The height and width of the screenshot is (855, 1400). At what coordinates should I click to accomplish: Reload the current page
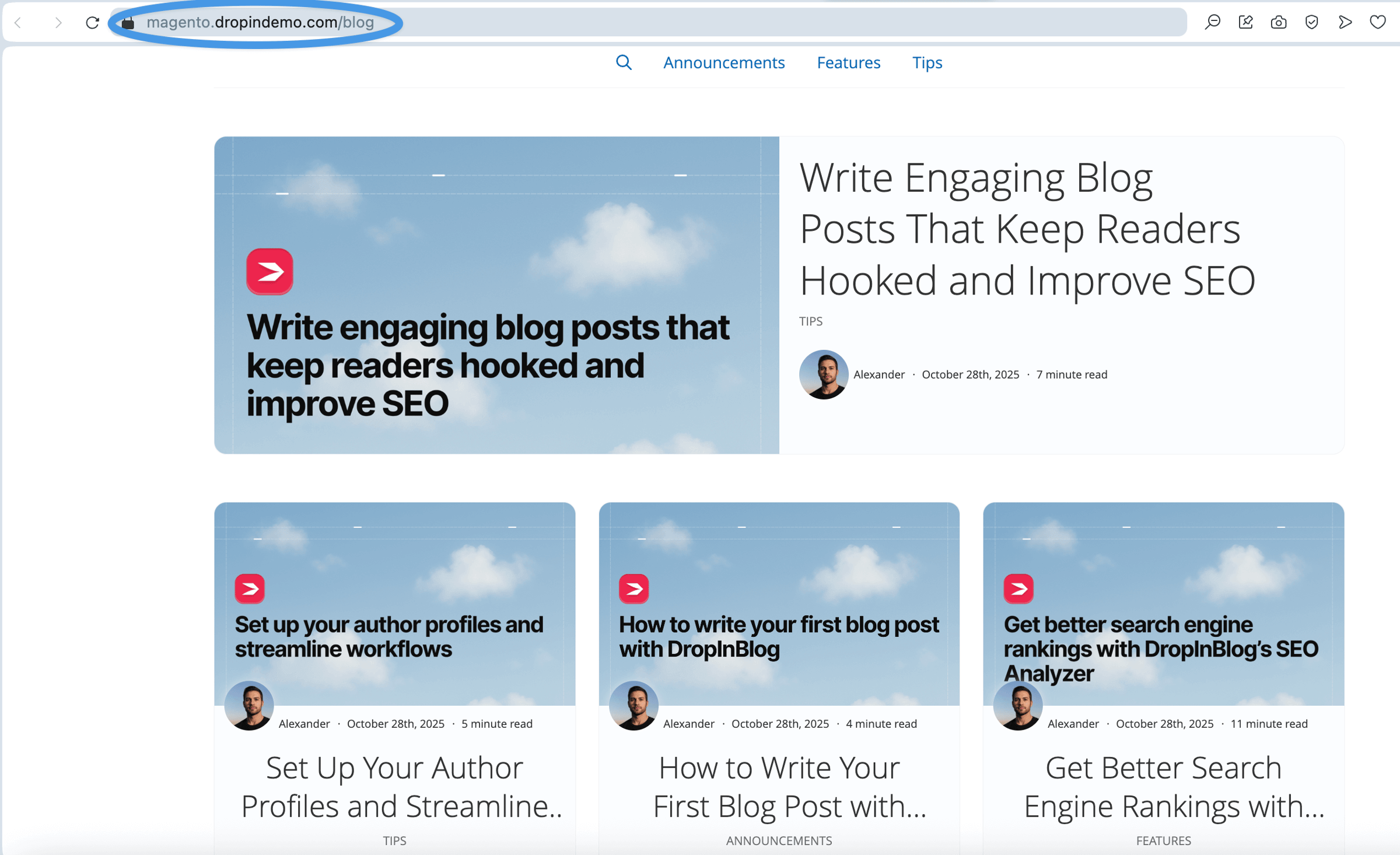pyautogui.click(x=93, y=23)
